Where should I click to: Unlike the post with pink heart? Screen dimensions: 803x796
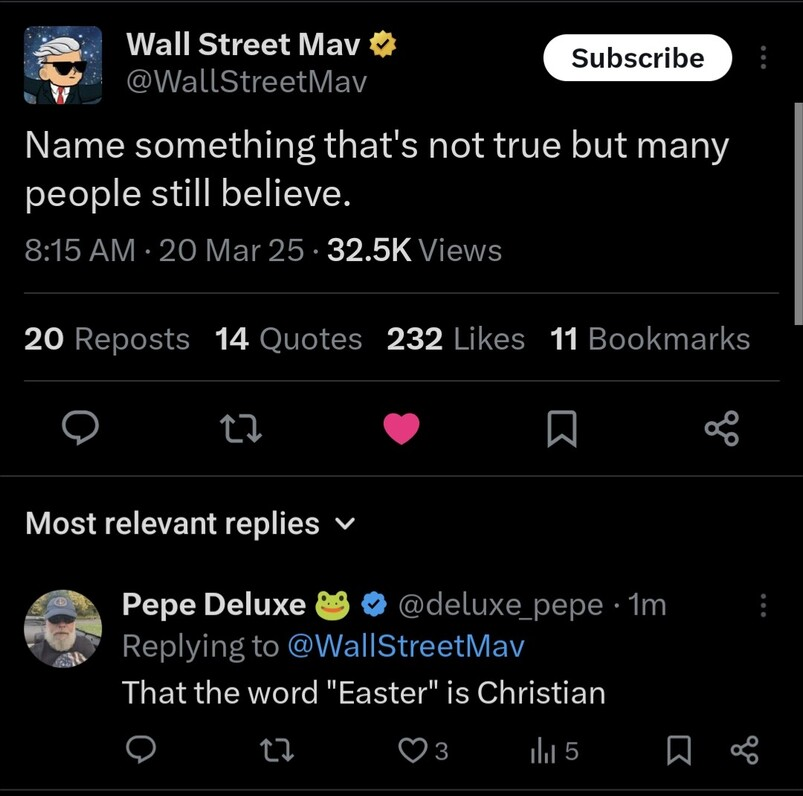(402, 429)
